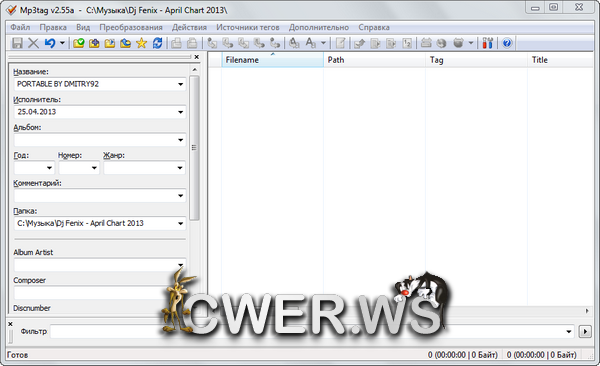This screenshot has width=600, height=366.
Task: Click the Quick Actions letter A icon
Action: (x=310, y=43)
